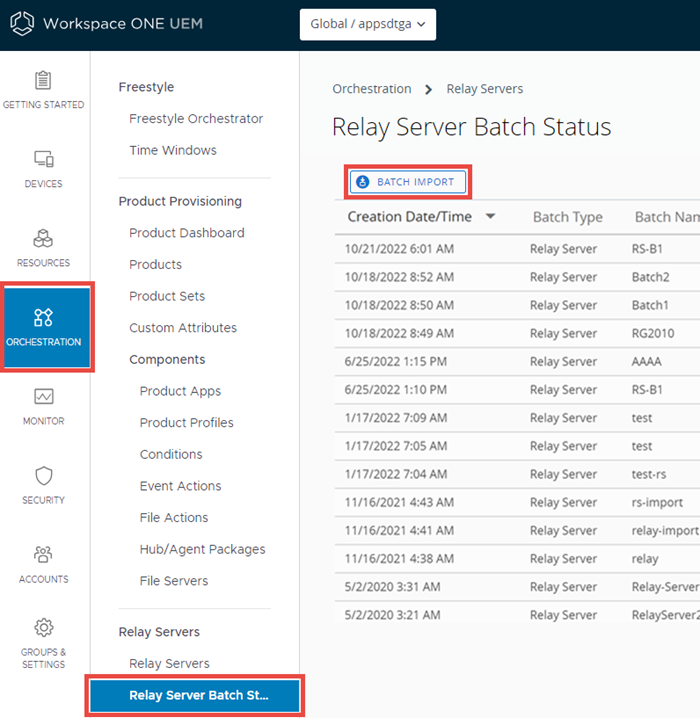Select row dated 11/16/2021 4:38 AM
This screenshot has width=700, height=718.
pyautogui.click(x=517, y=559)
